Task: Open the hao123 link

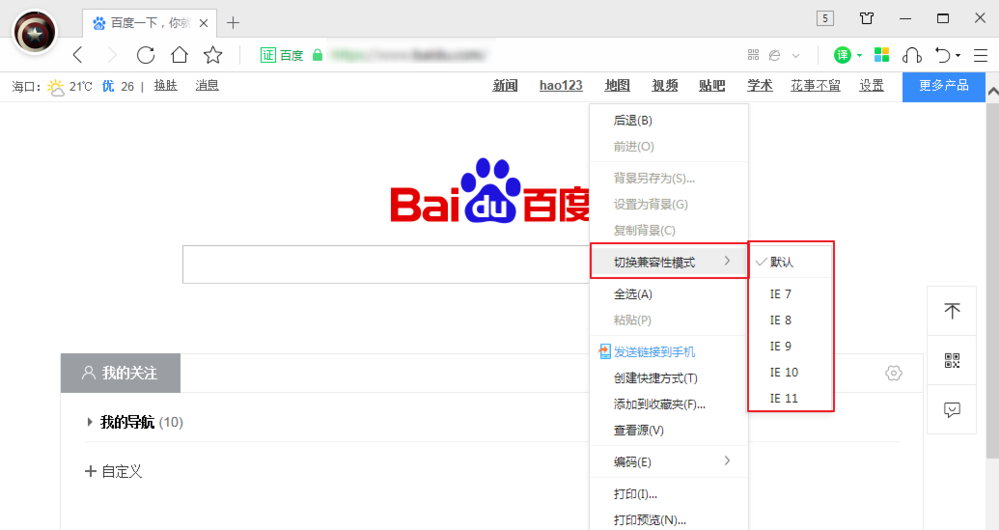Action: pos(561,85)
